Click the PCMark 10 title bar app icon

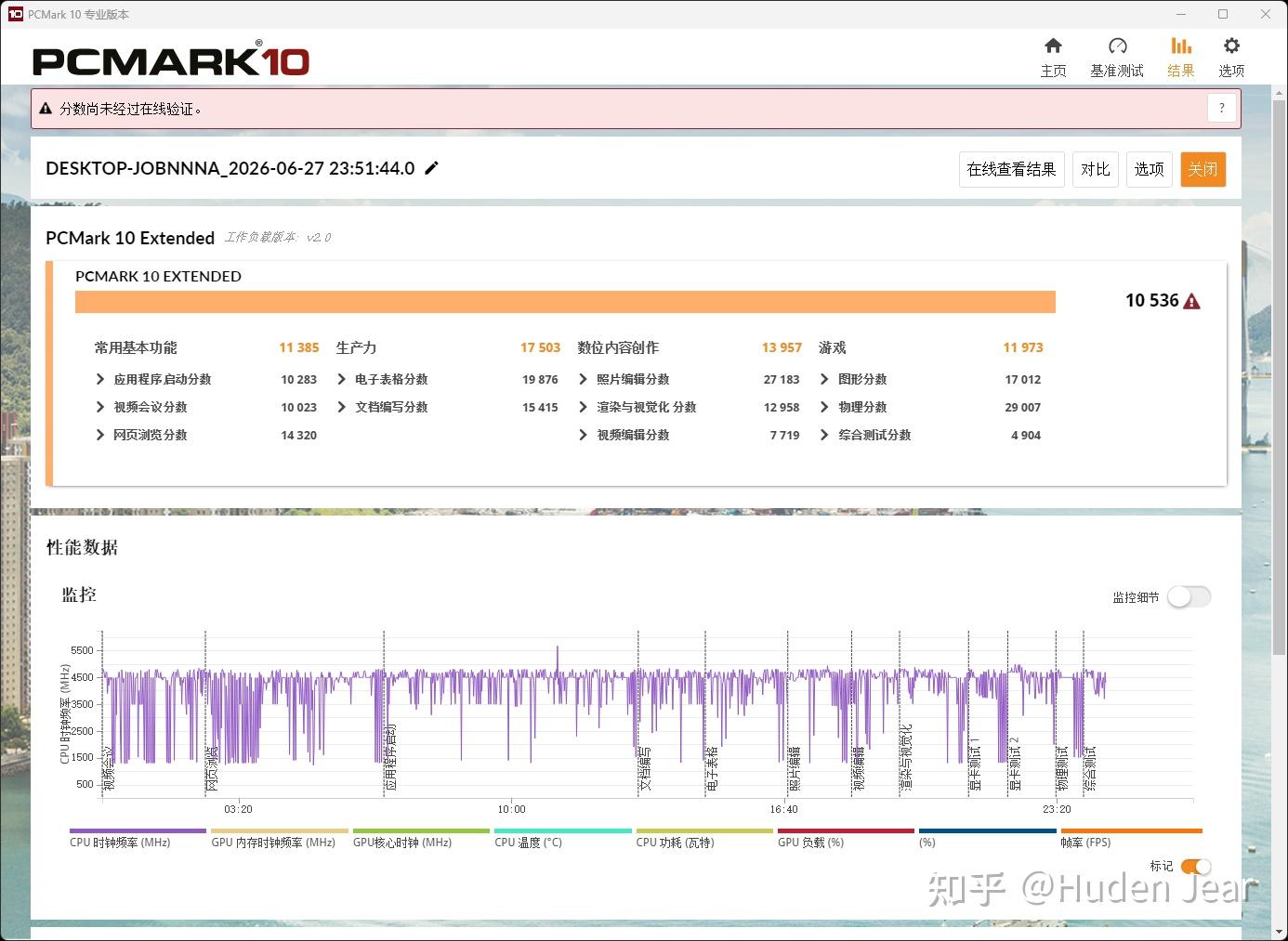(15, 14)
